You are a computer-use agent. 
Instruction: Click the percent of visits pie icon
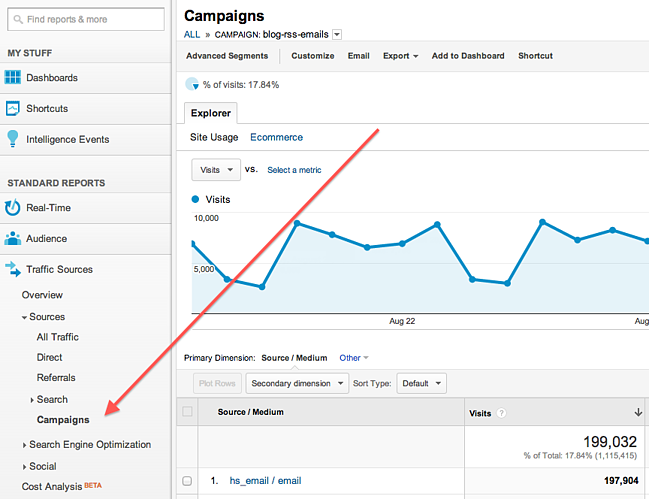192,84
